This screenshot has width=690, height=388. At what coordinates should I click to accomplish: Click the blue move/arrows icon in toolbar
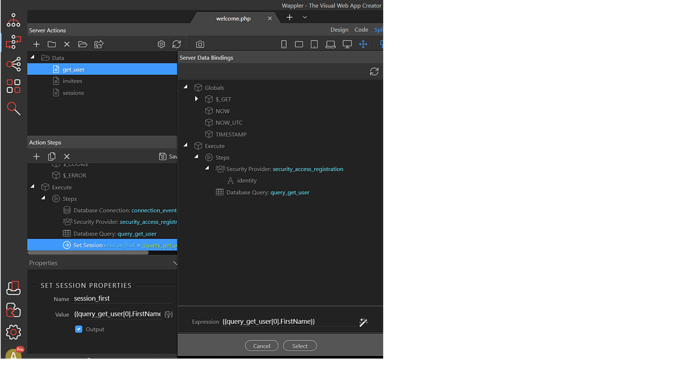363,44
